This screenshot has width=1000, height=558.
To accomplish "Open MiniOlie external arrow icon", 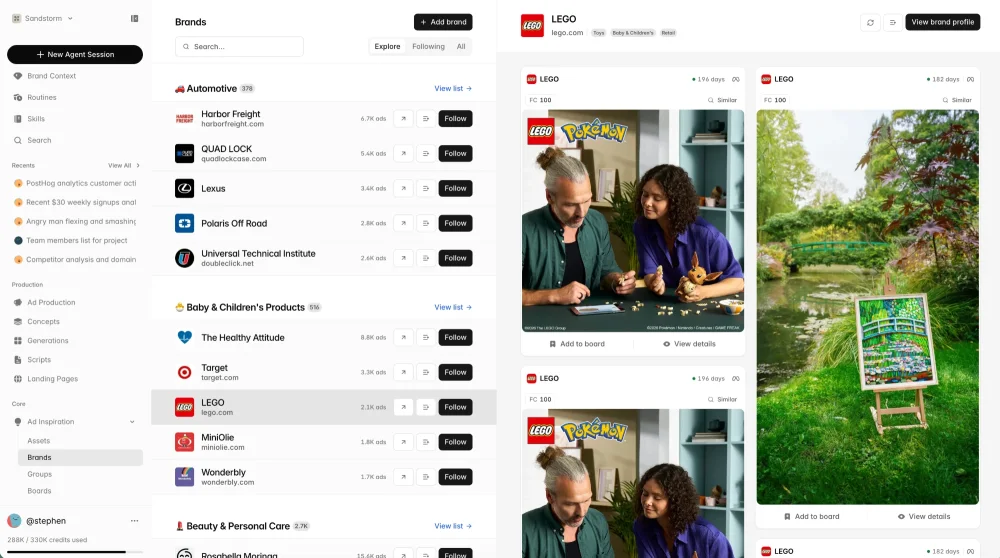I will (403, 442).
